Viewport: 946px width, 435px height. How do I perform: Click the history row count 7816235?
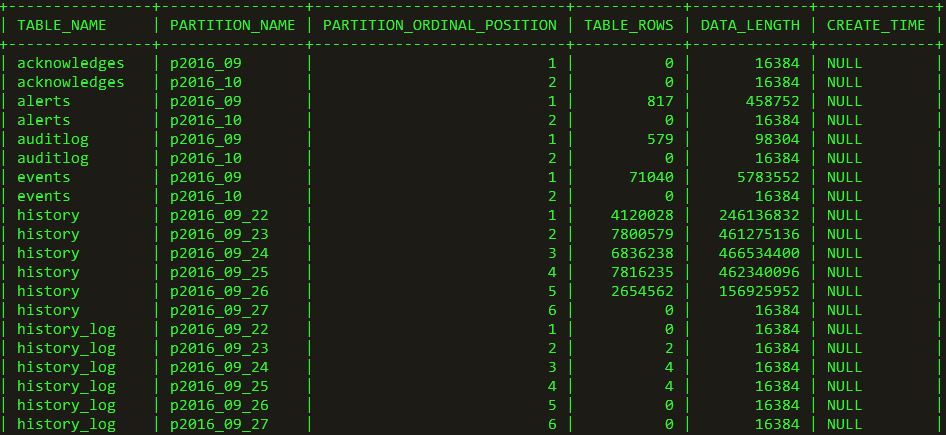[643, 272]
